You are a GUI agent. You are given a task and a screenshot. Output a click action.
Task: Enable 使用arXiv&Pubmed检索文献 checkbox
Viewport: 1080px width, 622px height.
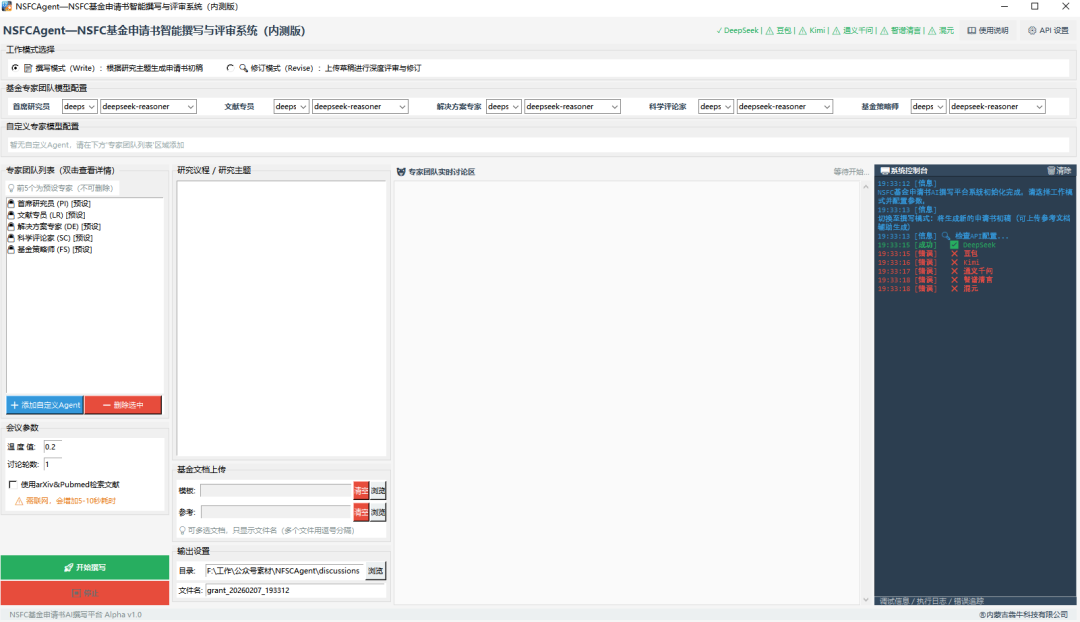pyautogui.click(x=13, y=485)
